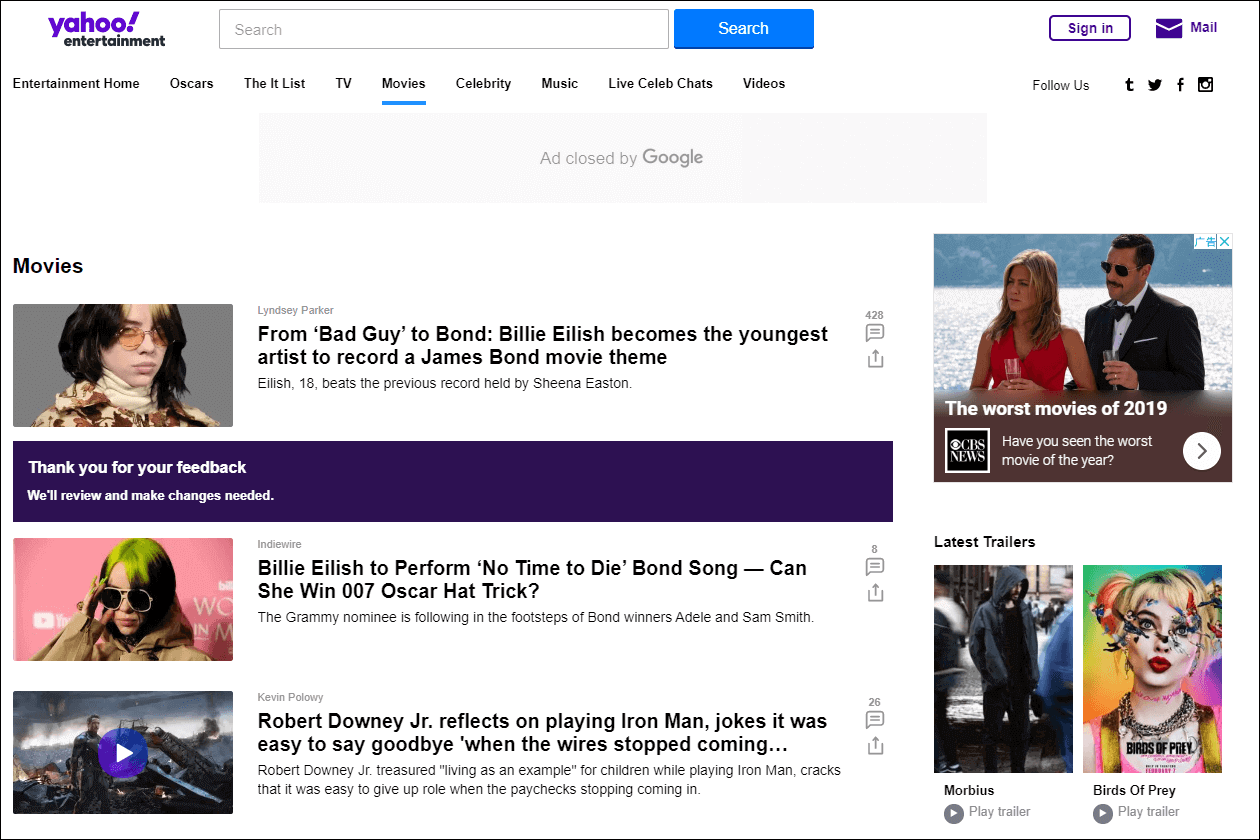Click the Morbius trailer title
1260x840 pixels.
(x=967, y=791)
